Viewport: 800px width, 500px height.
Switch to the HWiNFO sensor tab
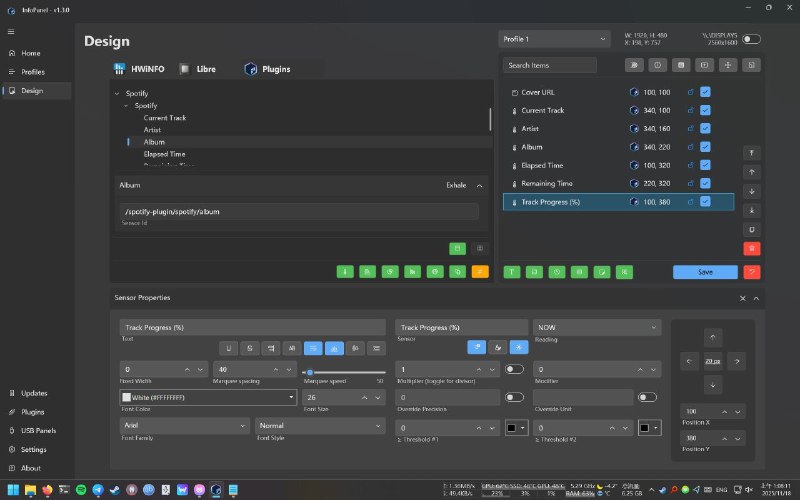click(x=140, y=69)
